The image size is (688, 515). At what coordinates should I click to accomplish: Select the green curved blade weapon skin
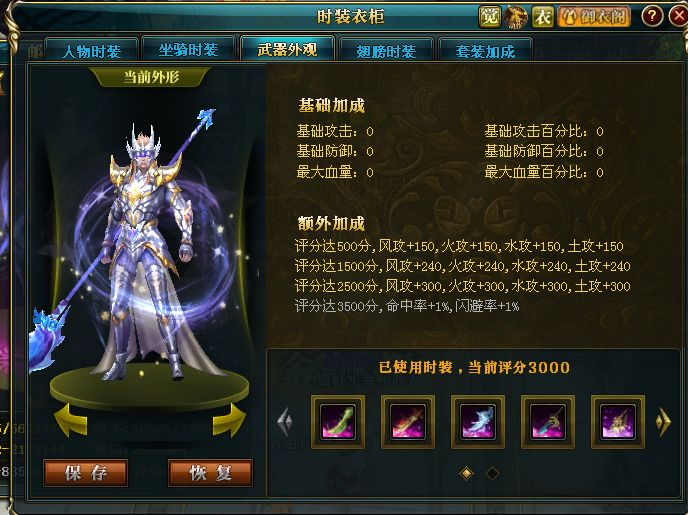coord(338,422)
